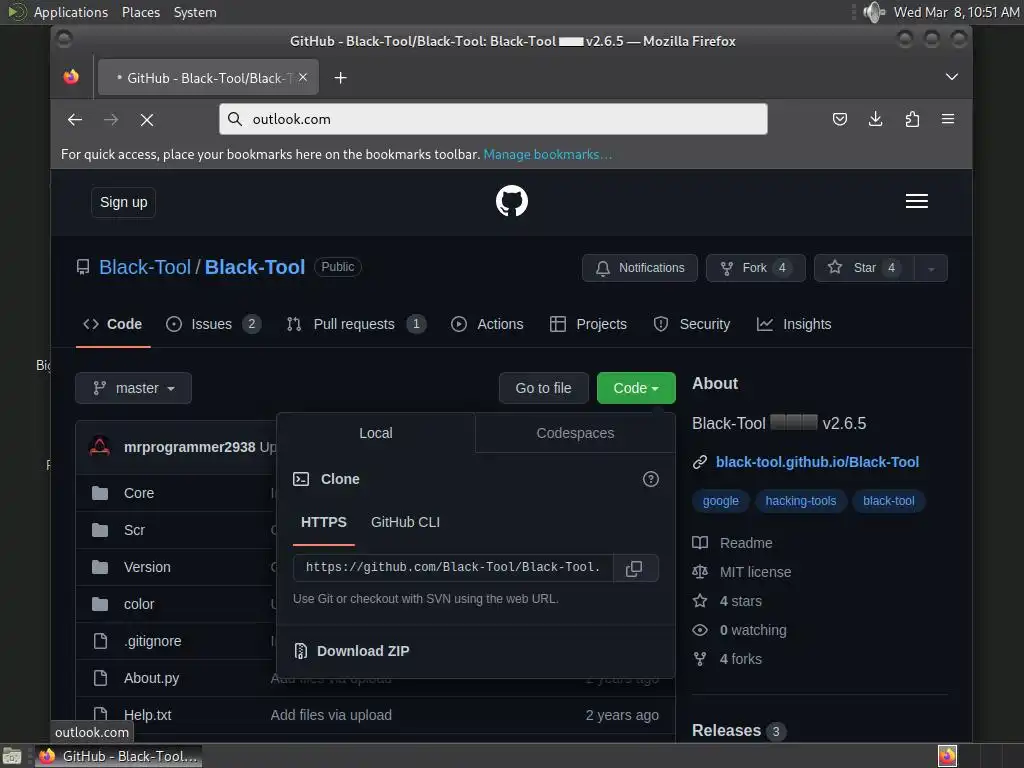Star the Black-Tool repository
Screen dimensions: 1024x768
[x=865, y=268]
